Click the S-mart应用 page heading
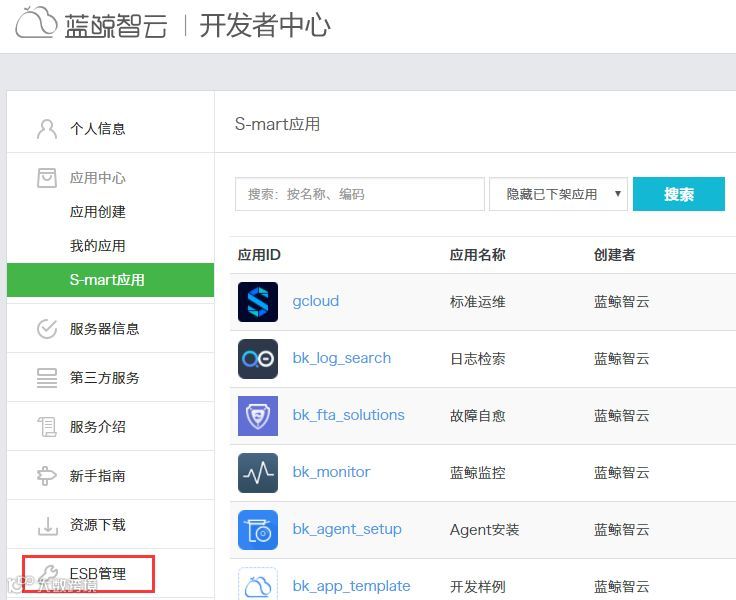Viewport: 736px width, 600px height. click(x=277, y=124)
